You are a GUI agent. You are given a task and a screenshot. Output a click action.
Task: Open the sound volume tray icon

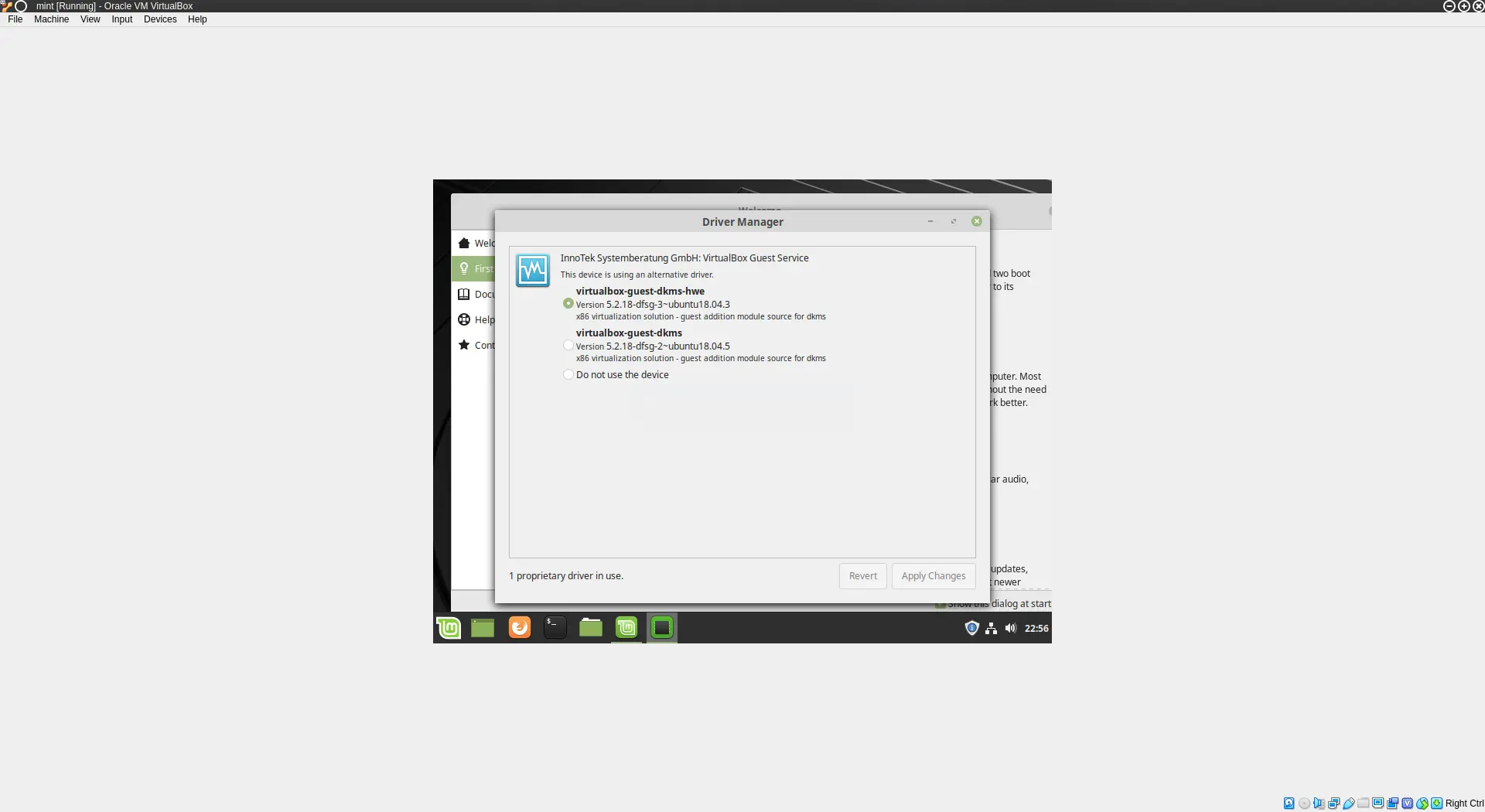coord(1010,628)
